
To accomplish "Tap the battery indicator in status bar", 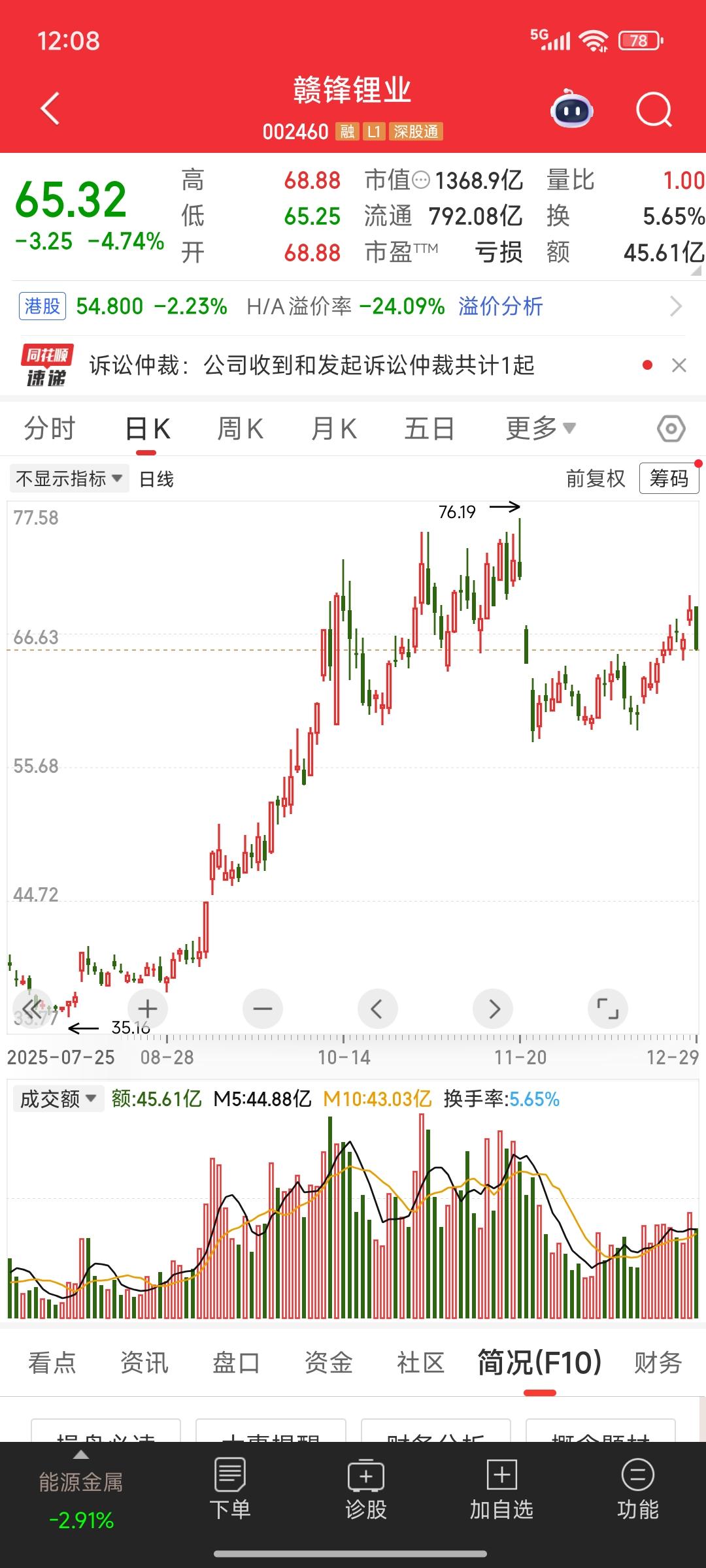I will point(641,41).
